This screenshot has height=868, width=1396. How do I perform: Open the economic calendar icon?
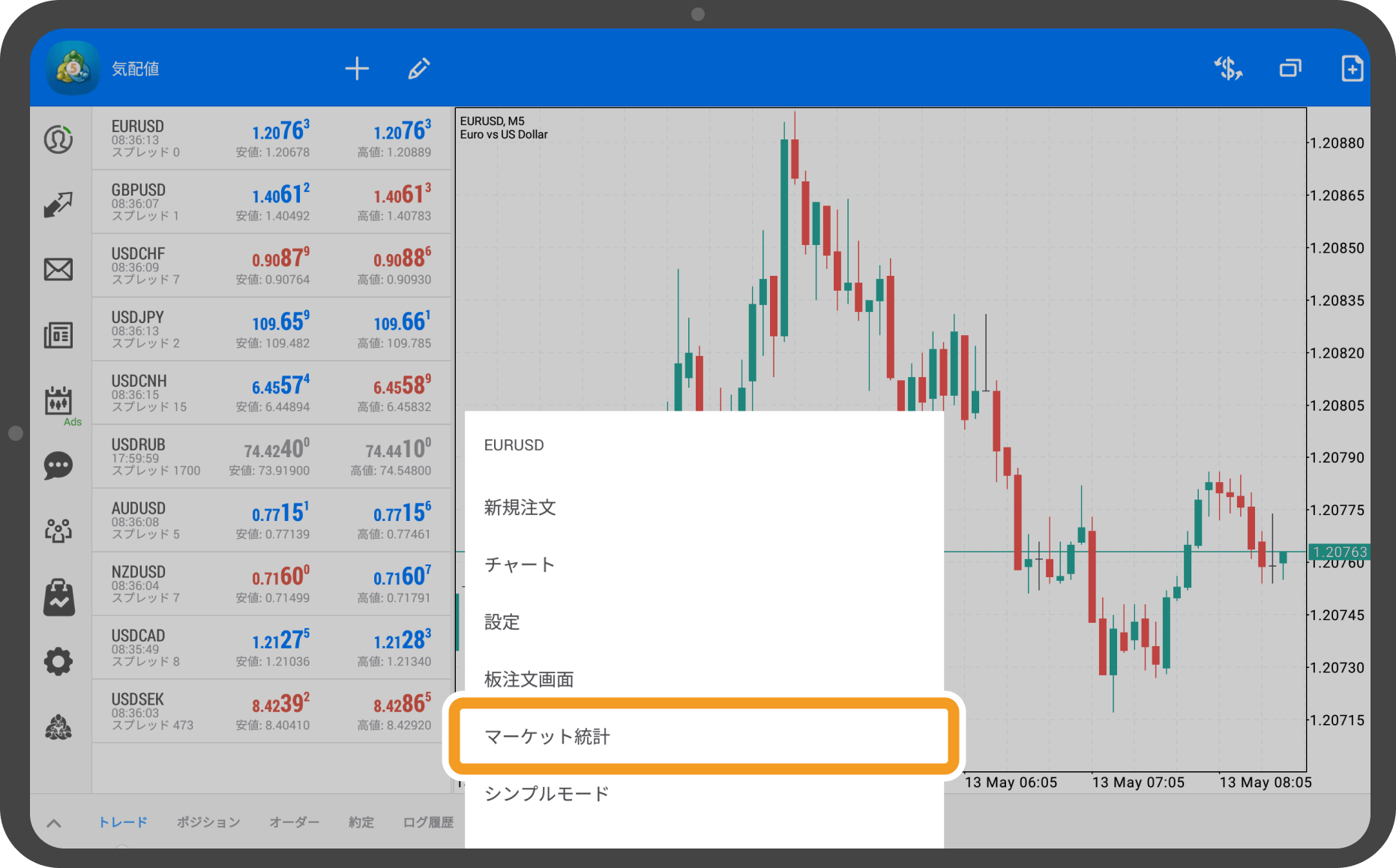coord(58,401)
